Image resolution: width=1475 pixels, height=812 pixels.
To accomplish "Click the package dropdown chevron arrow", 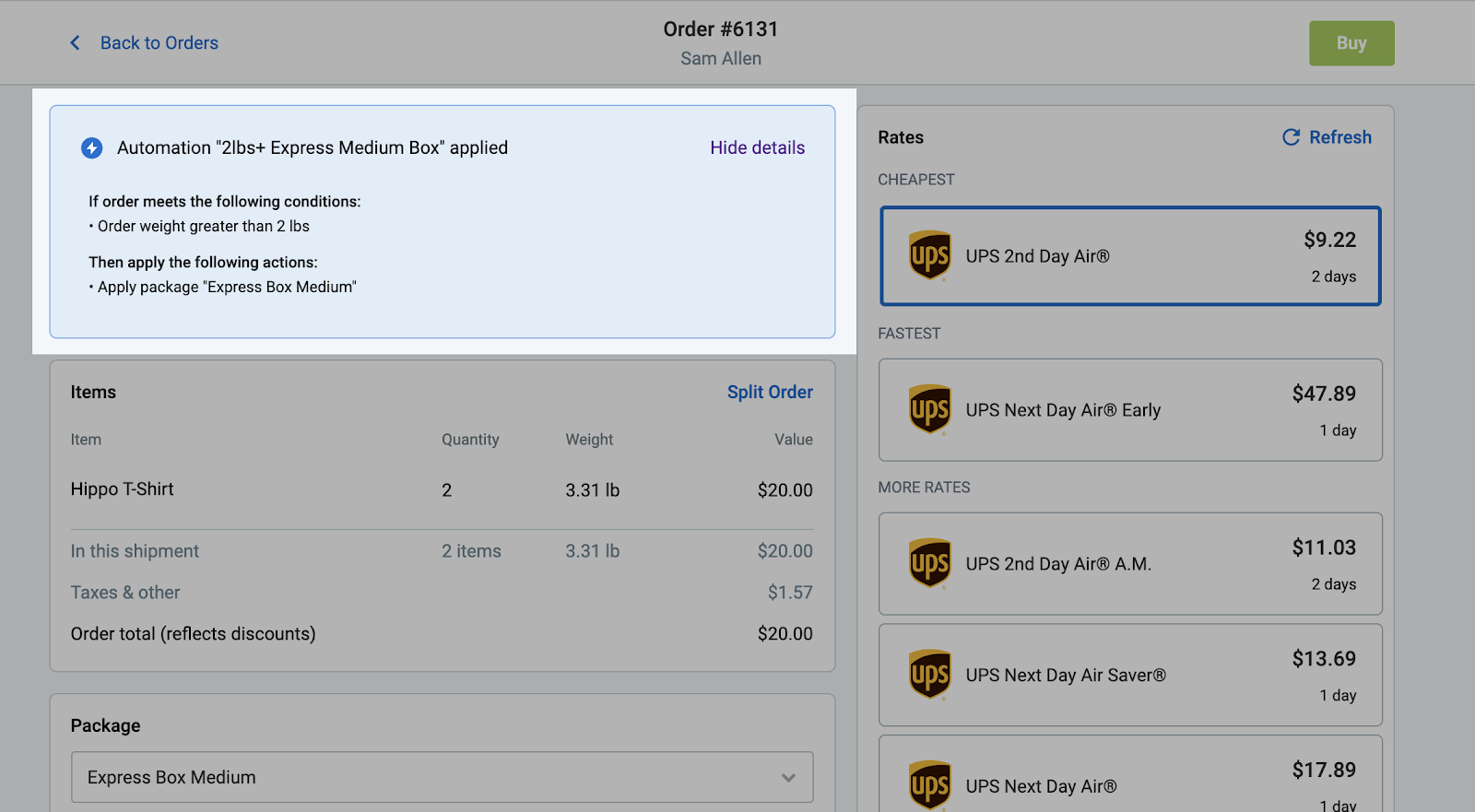I will pos(788,777).
